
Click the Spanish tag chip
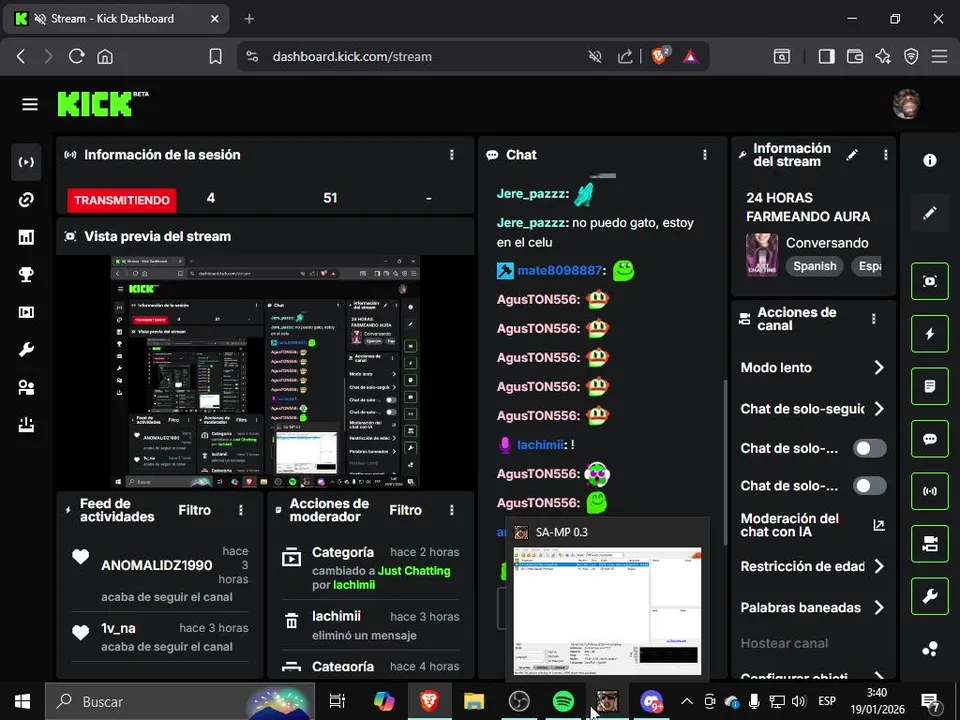point(814,266)
